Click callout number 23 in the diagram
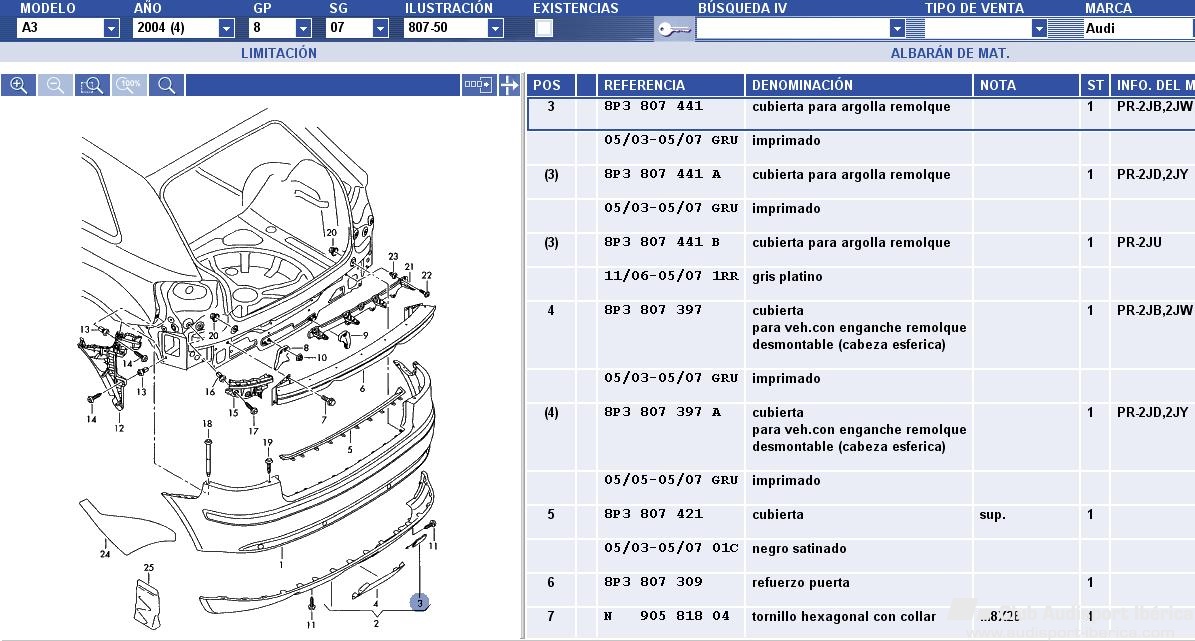The height and width of the screenshot is (641, 1195). [x=393, y=257]
